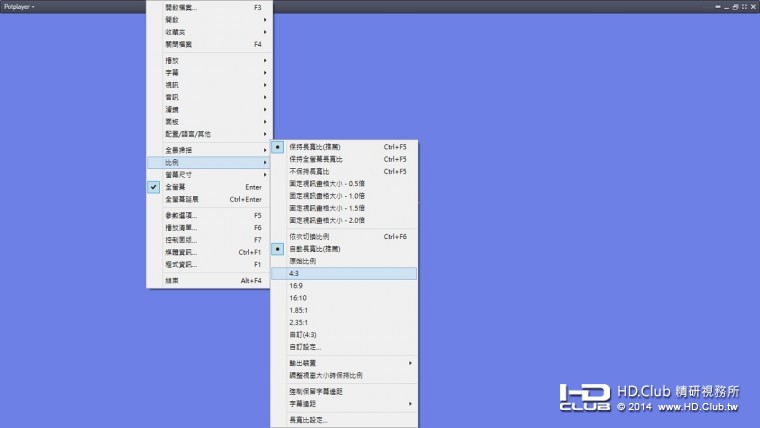Expand 配置/語言/其他 submenu
760x428 pixels.
coord(209,134)
